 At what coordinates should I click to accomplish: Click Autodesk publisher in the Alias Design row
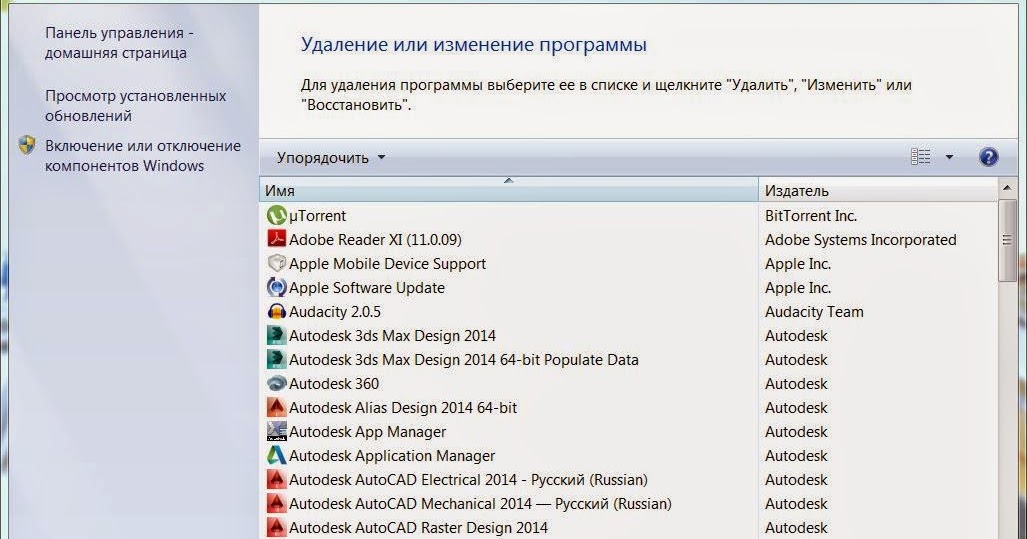[x=796, y=407]
